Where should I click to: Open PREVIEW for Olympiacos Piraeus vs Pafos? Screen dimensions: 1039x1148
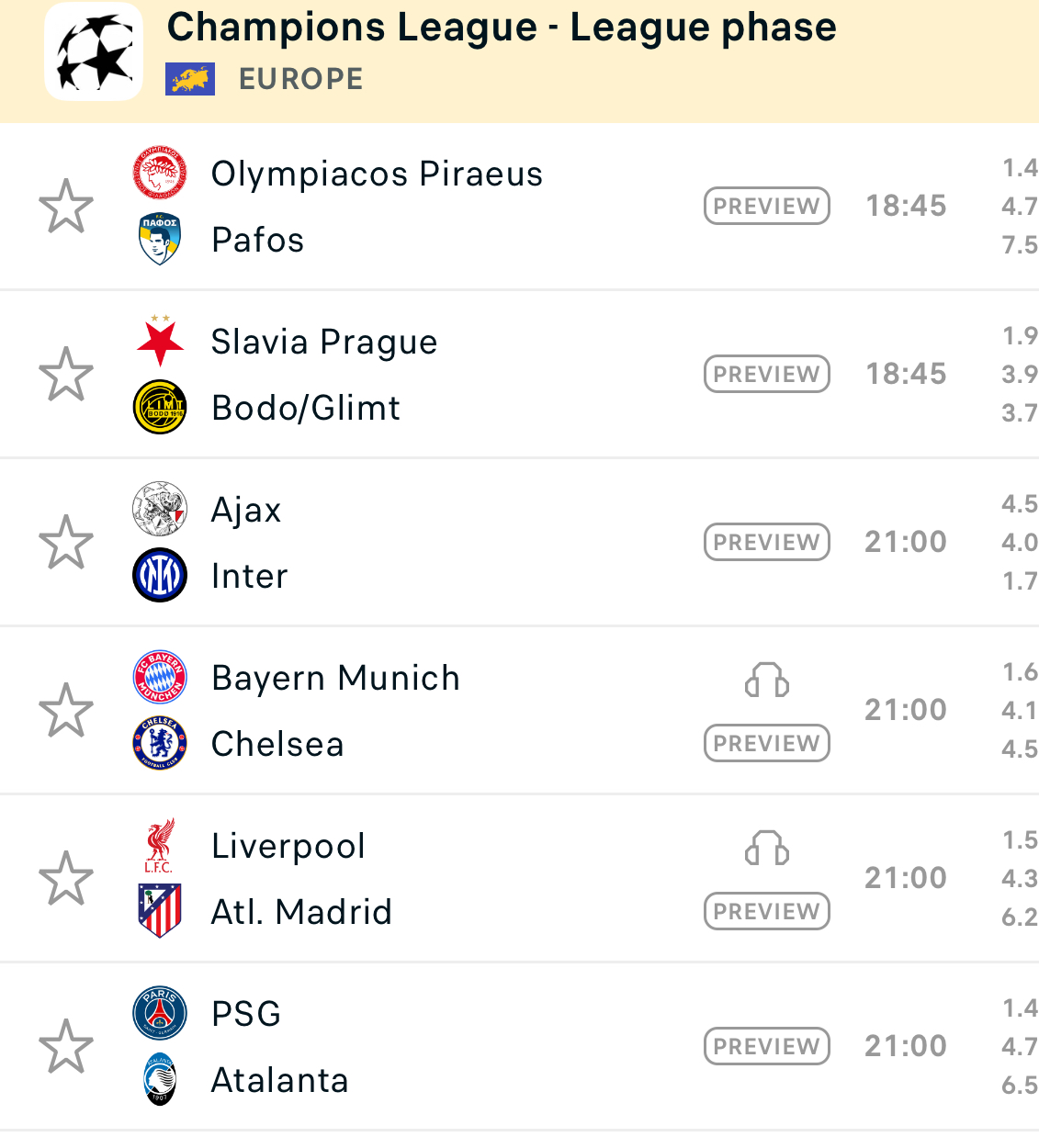coord(766,206)
